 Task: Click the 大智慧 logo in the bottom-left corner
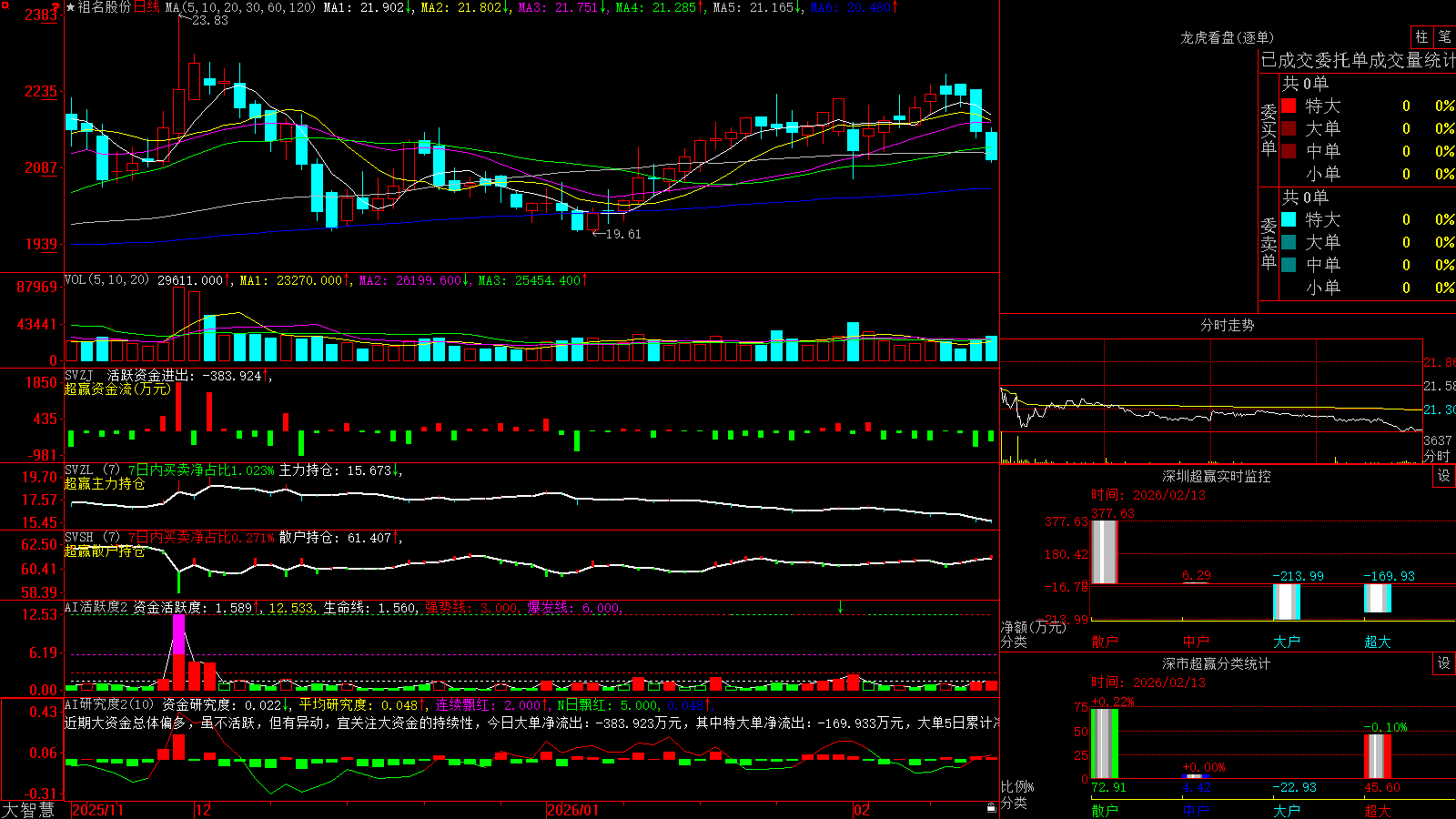point(28,810)
